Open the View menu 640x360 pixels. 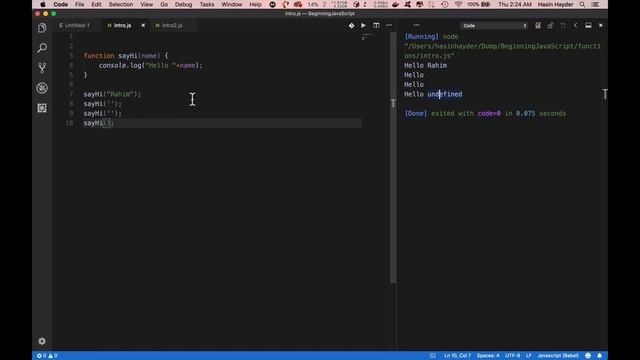coord(147,4)
